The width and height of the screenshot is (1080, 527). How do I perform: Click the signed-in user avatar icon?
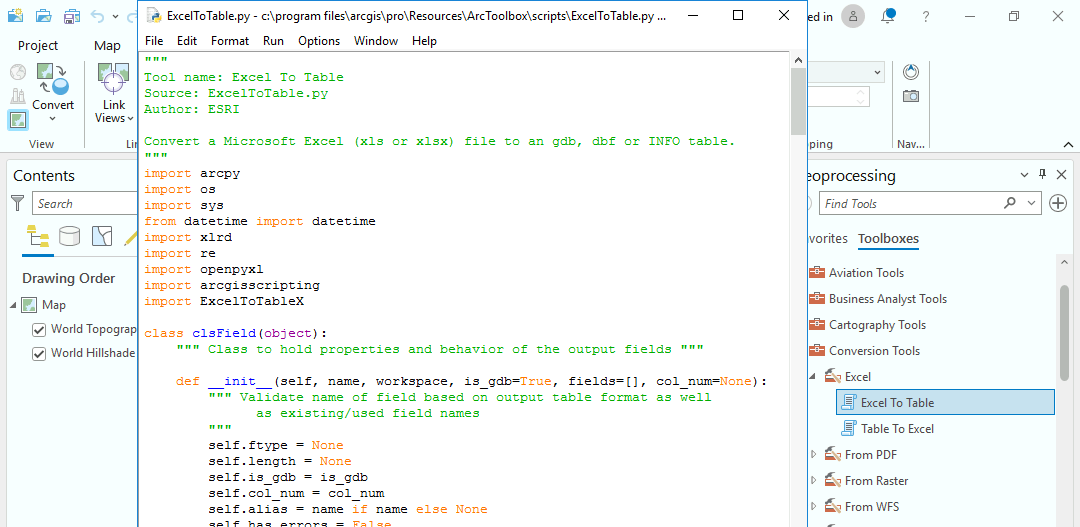point(853,16)
